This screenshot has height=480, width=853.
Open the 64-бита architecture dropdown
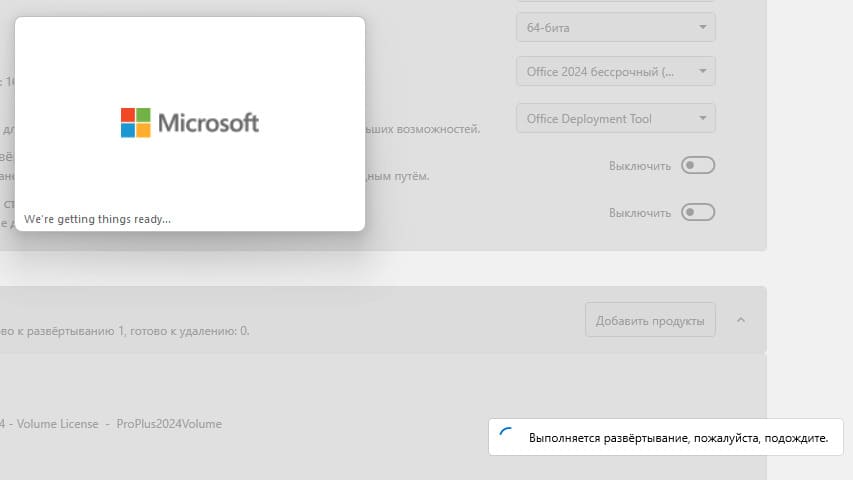615,26
